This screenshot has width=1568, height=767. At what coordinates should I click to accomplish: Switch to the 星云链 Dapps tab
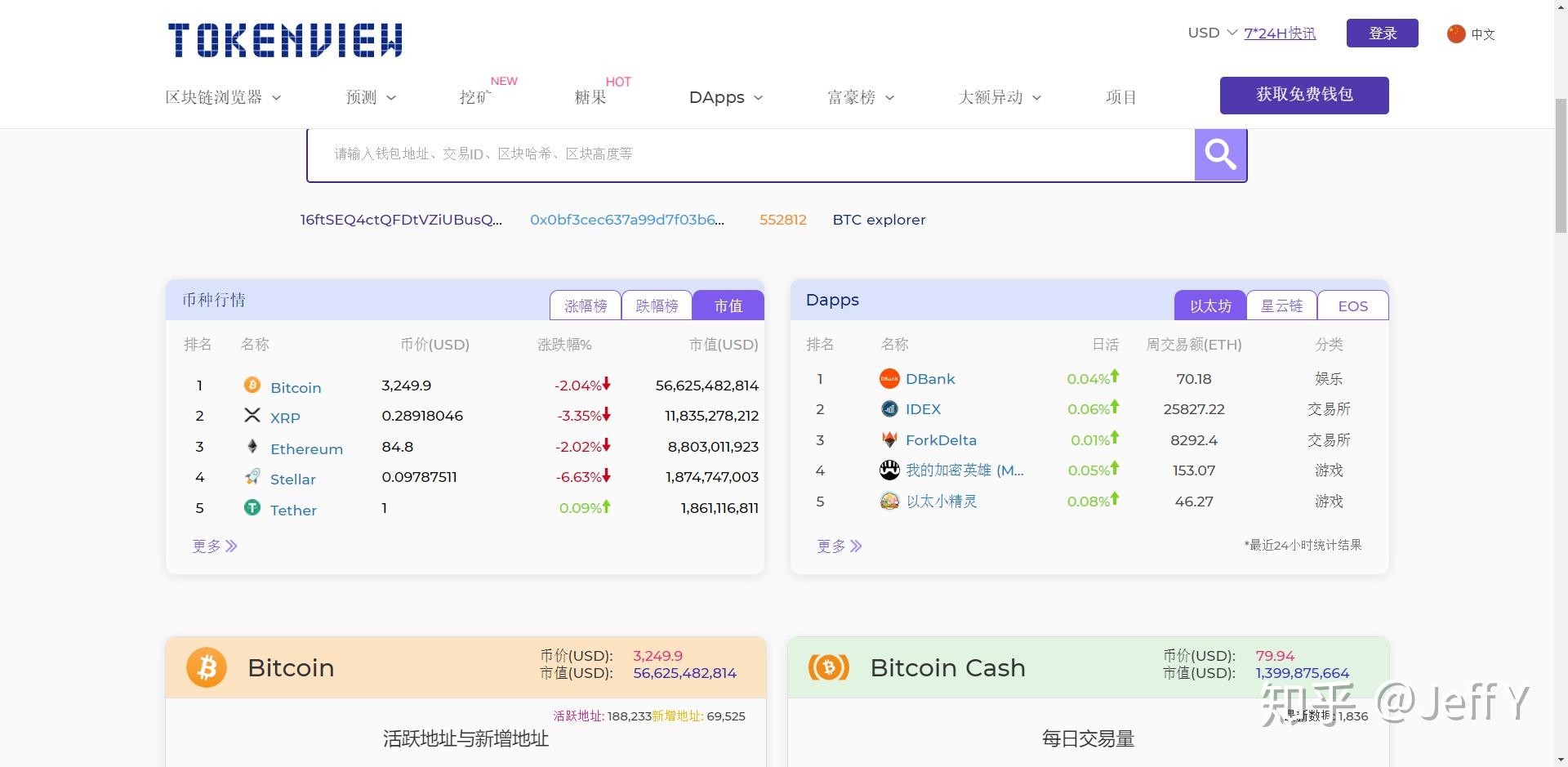(1281, 305)
